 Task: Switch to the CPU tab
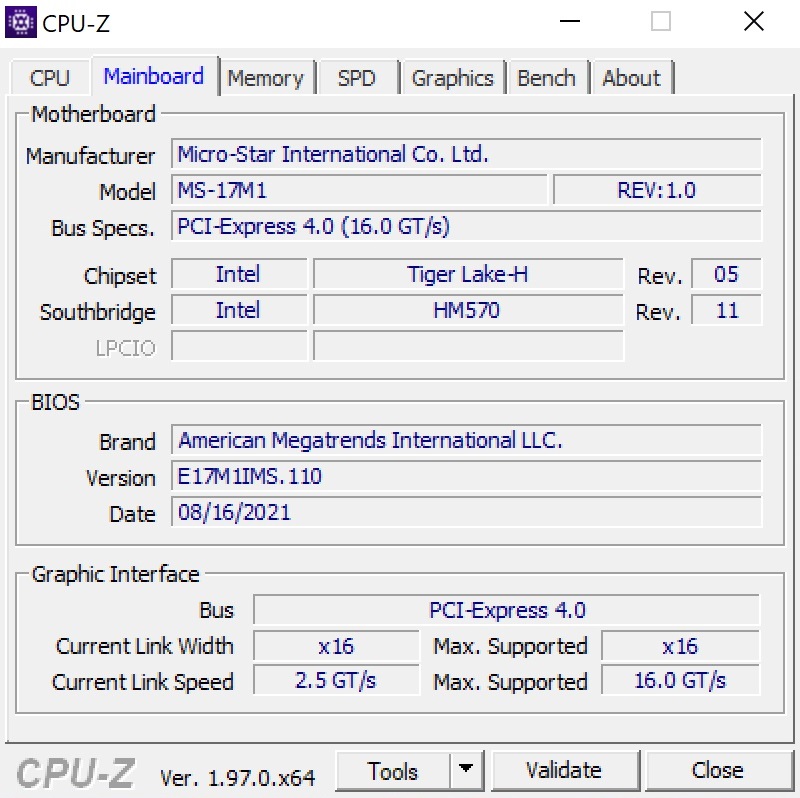49,78
